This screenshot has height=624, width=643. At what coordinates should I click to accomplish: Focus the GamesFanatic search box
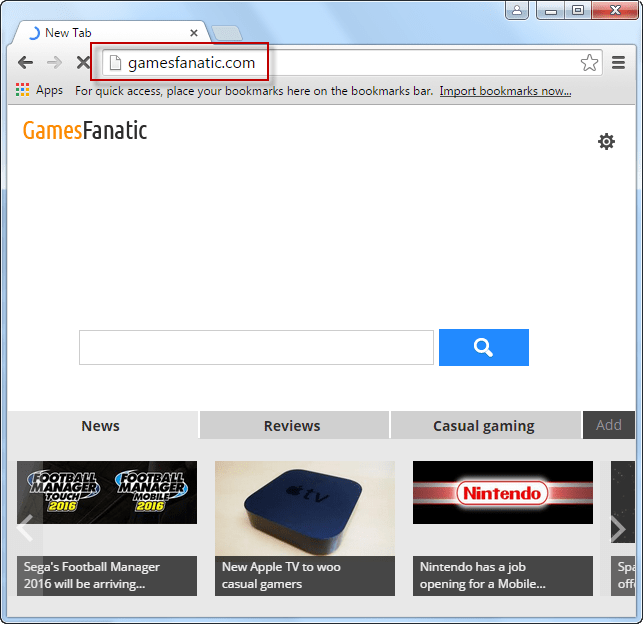(256, 347)
